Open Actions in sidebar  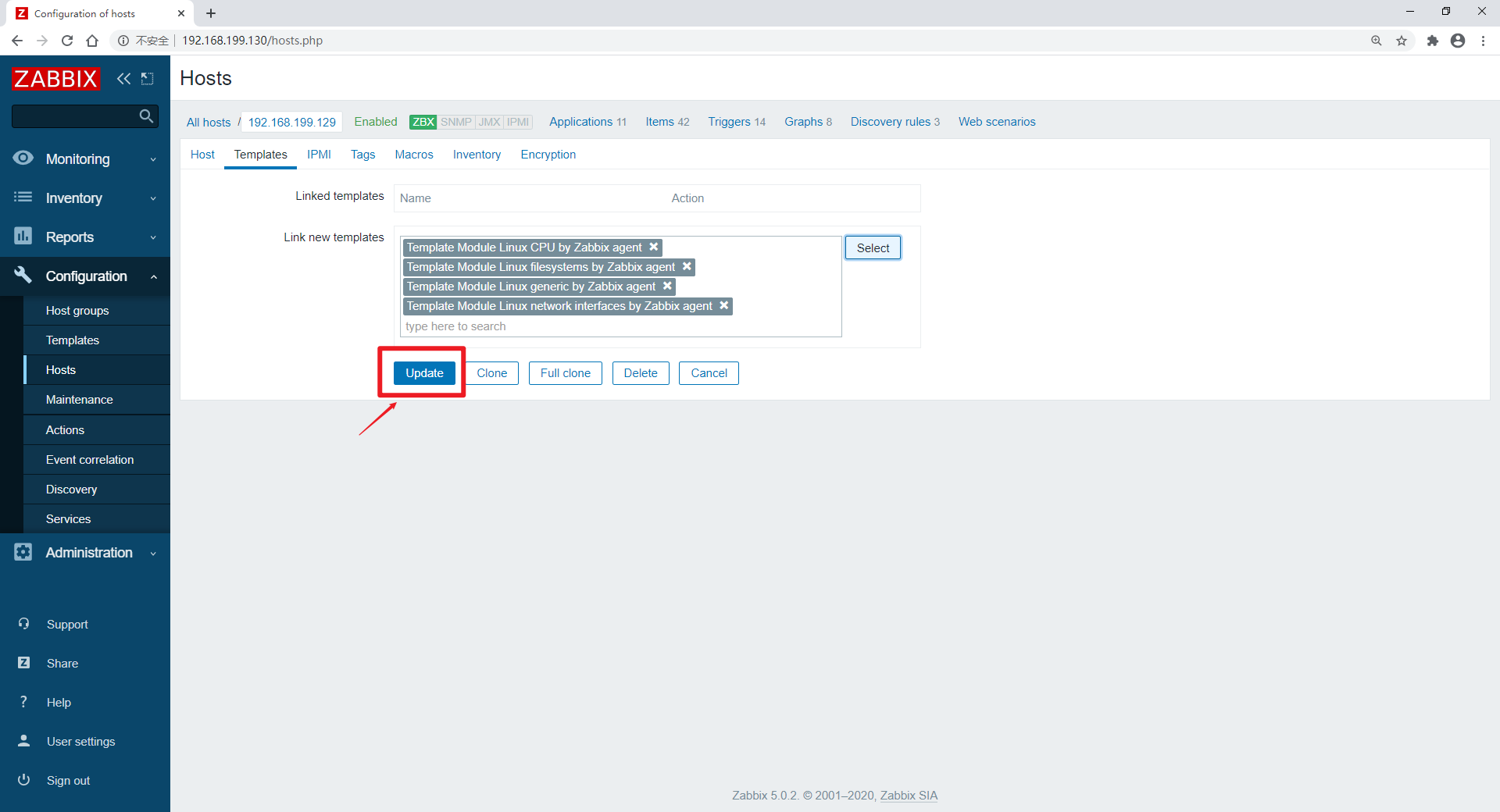click(97, 430)
